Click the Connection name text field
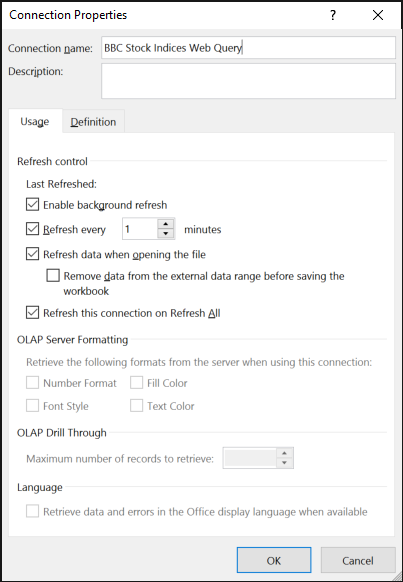The width and height of the screenshot is (403, 582). (248, 48)
